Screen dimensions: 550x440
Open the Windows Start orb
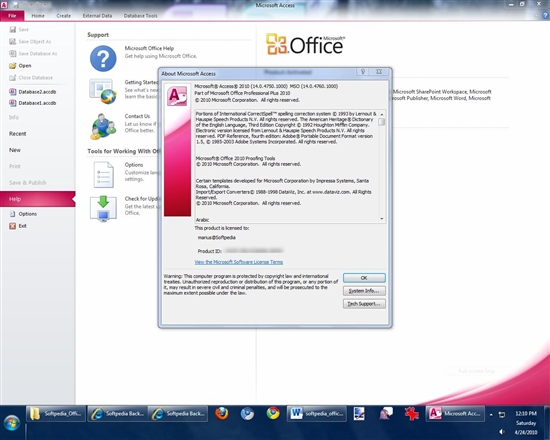(x=12, y=423)
